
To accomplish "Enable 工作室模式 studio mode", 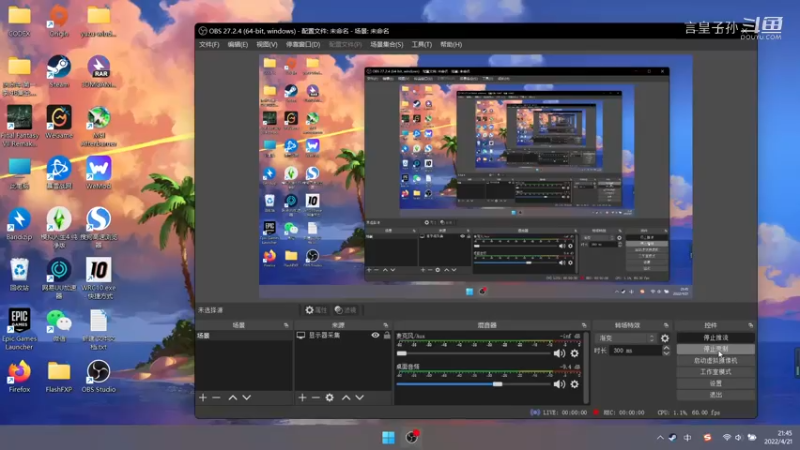I will click(715, 372).
